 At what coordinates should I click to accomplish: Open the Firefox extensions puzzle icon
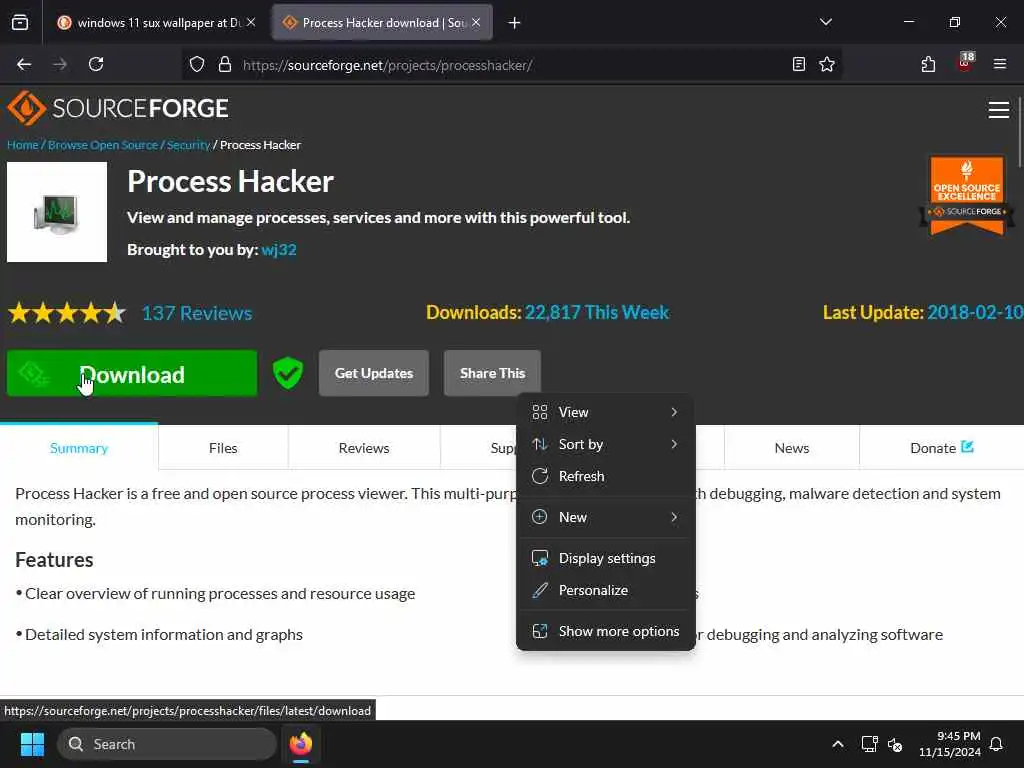(x=928, y=64)
